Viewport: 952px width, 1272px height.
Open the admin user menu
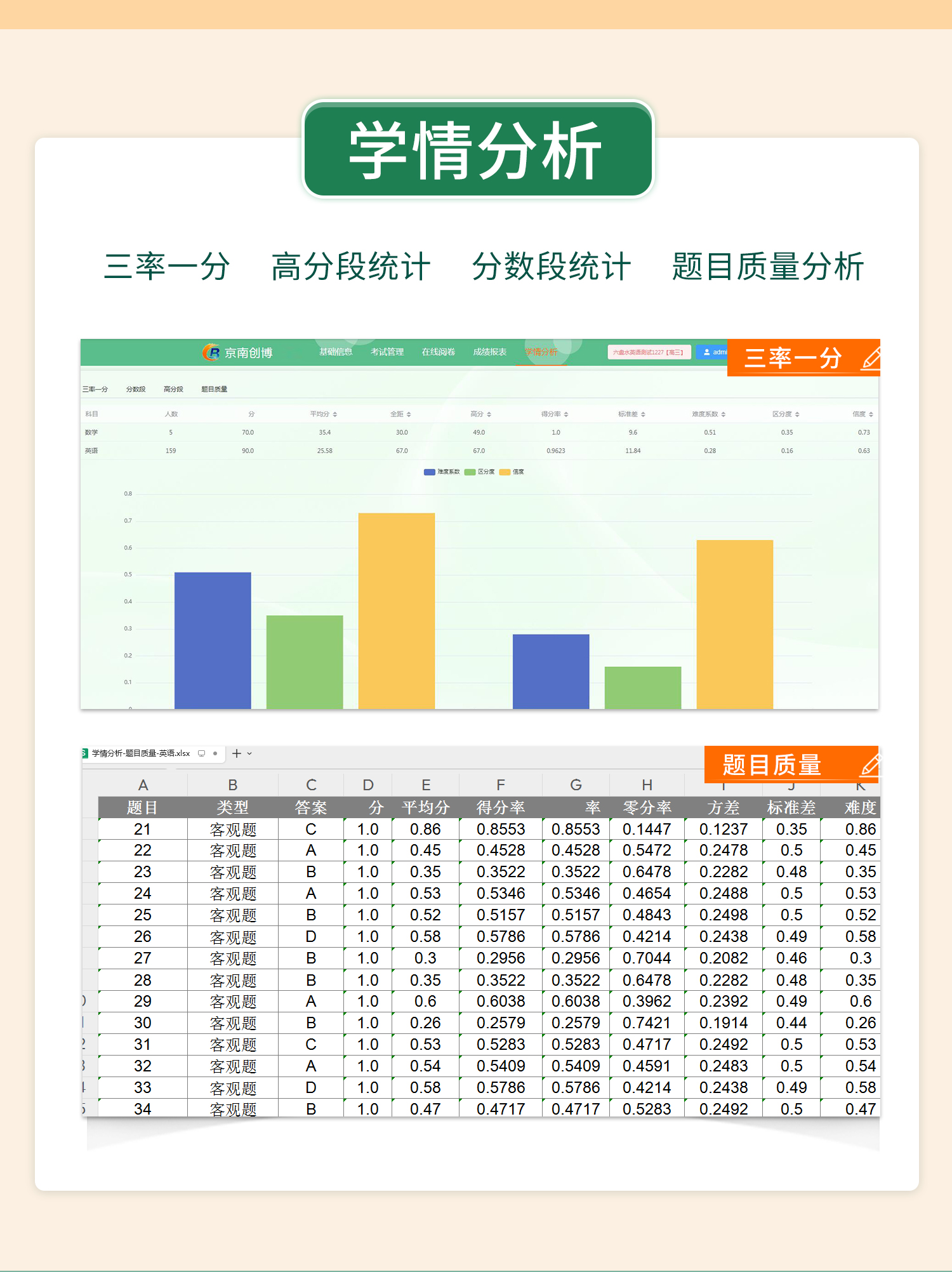coord(713,352)
